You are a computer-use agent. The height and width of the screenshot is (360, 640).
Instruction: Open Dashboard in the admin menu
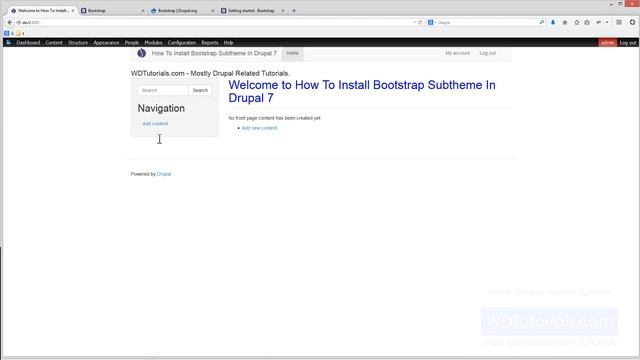[x=28, y=42]
